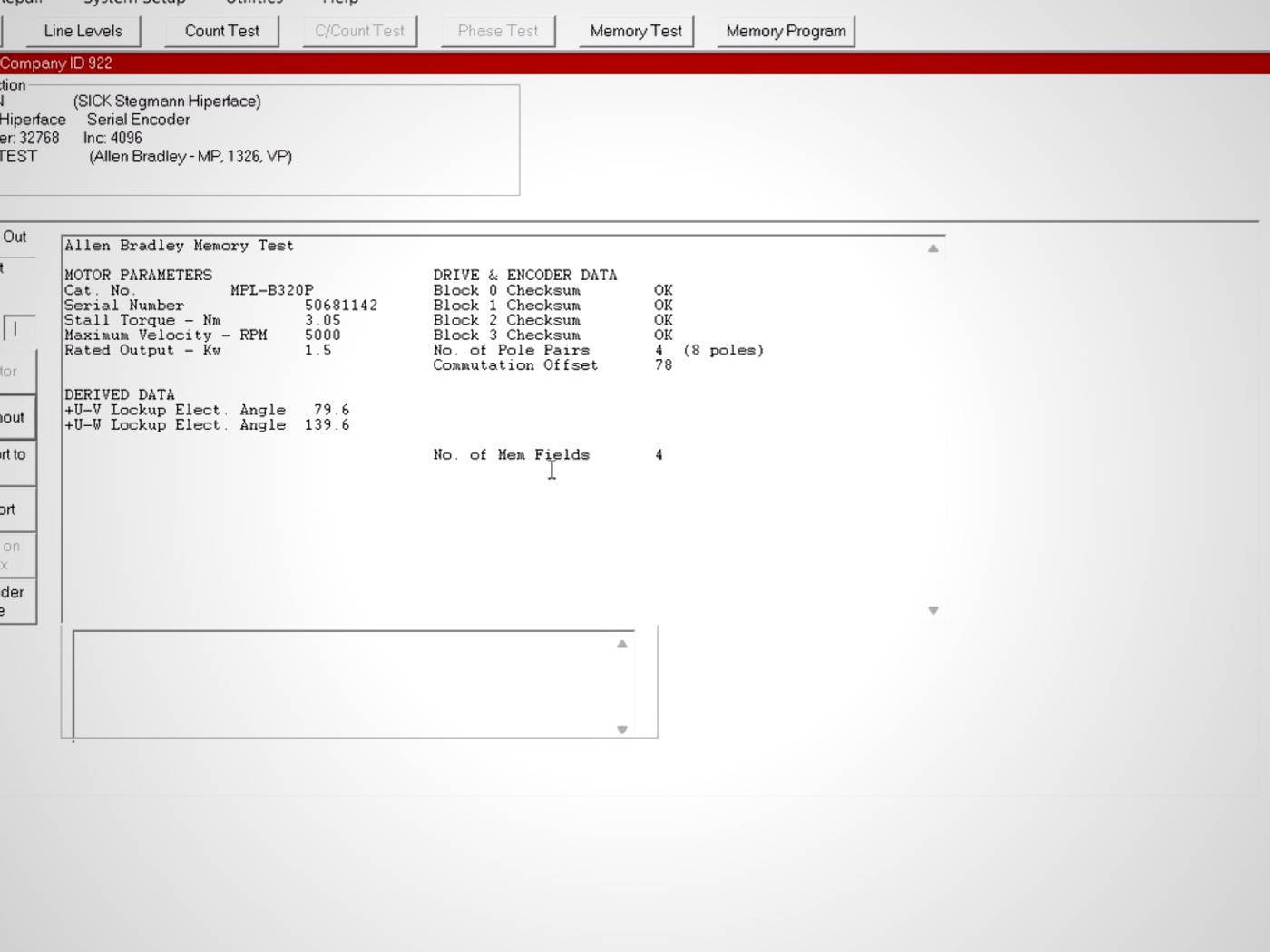1270x952 pixels.
Task: Click the +U-V Lockup angle value 79.6
Action: coord(332,410)
